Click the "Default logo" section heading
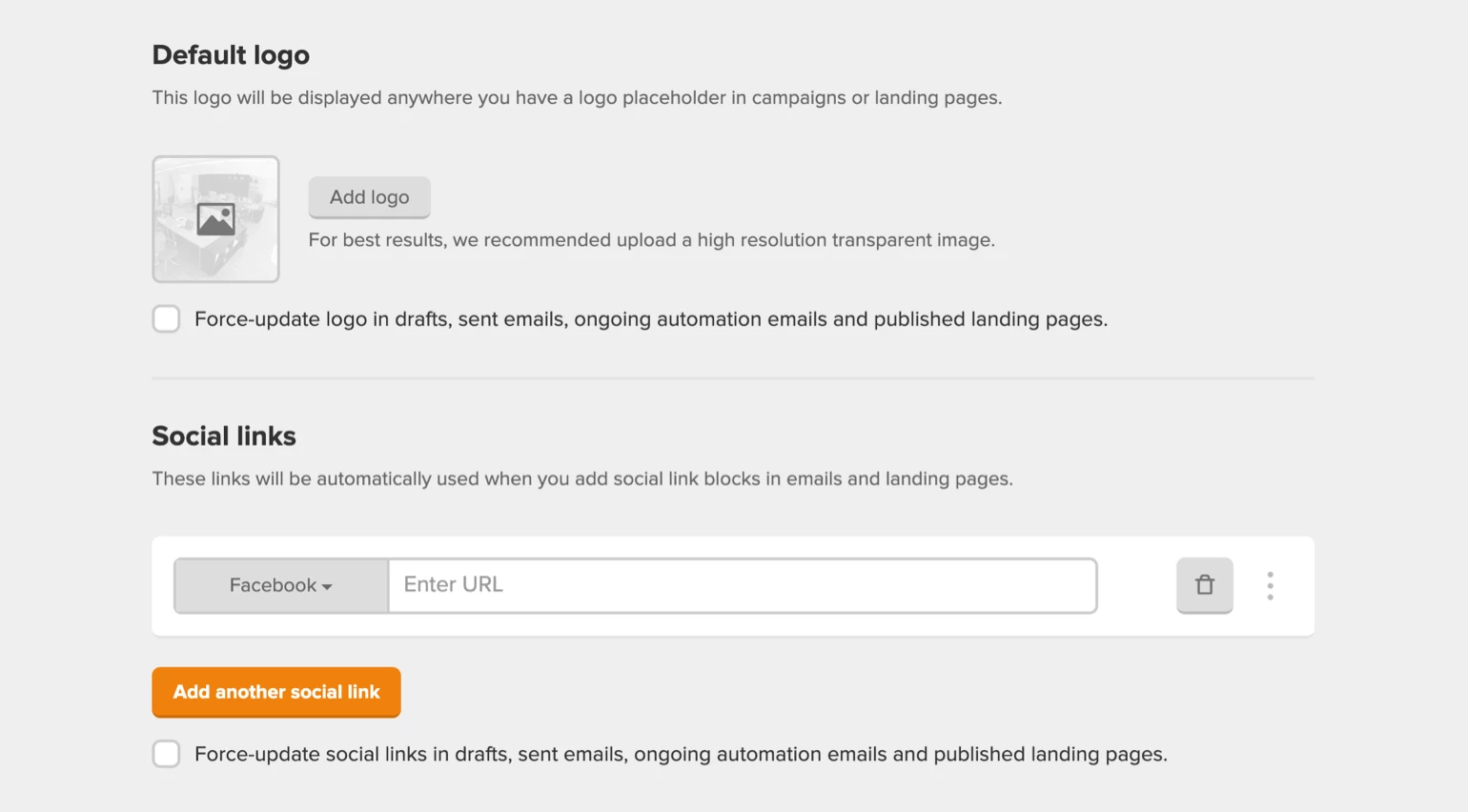 pyautogui.click(x=231, y=55)
